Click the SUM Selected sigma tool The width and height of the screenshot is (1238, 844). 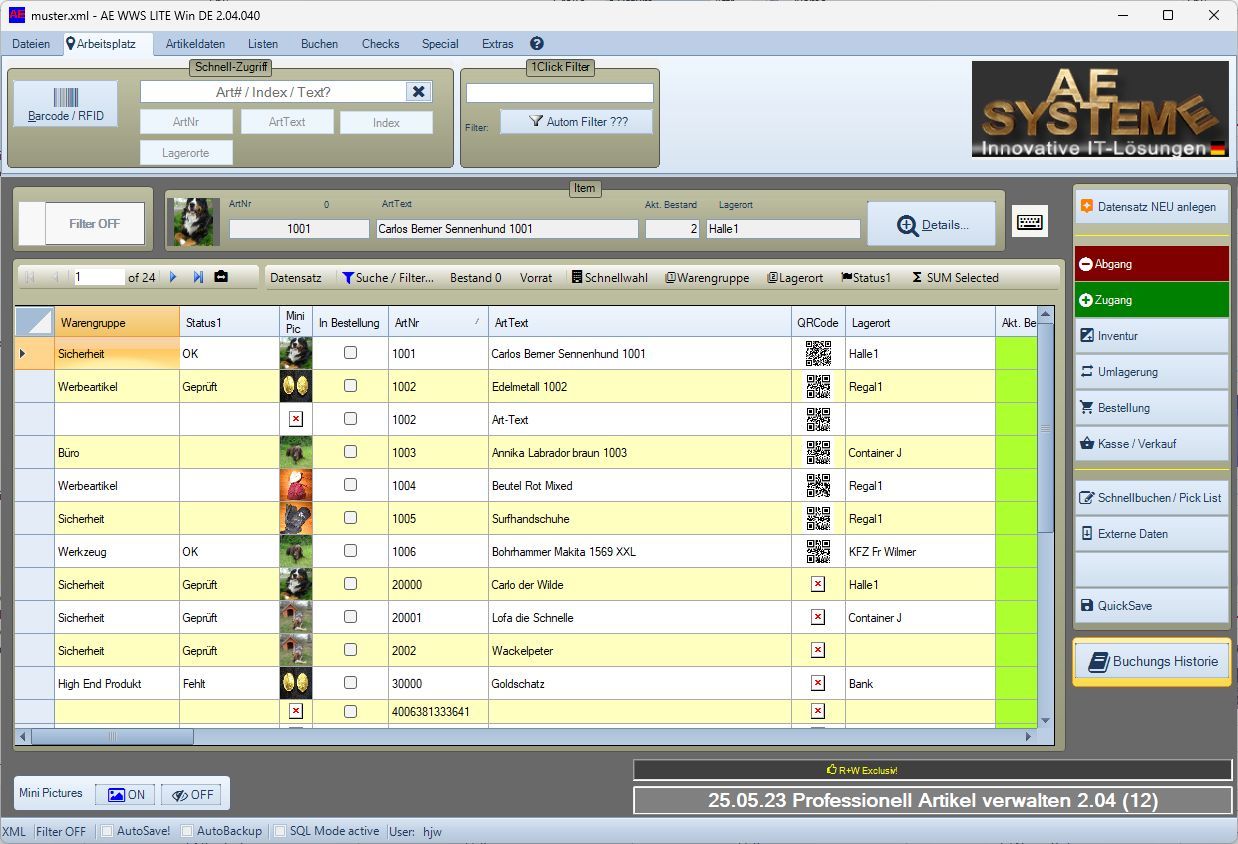955,278
